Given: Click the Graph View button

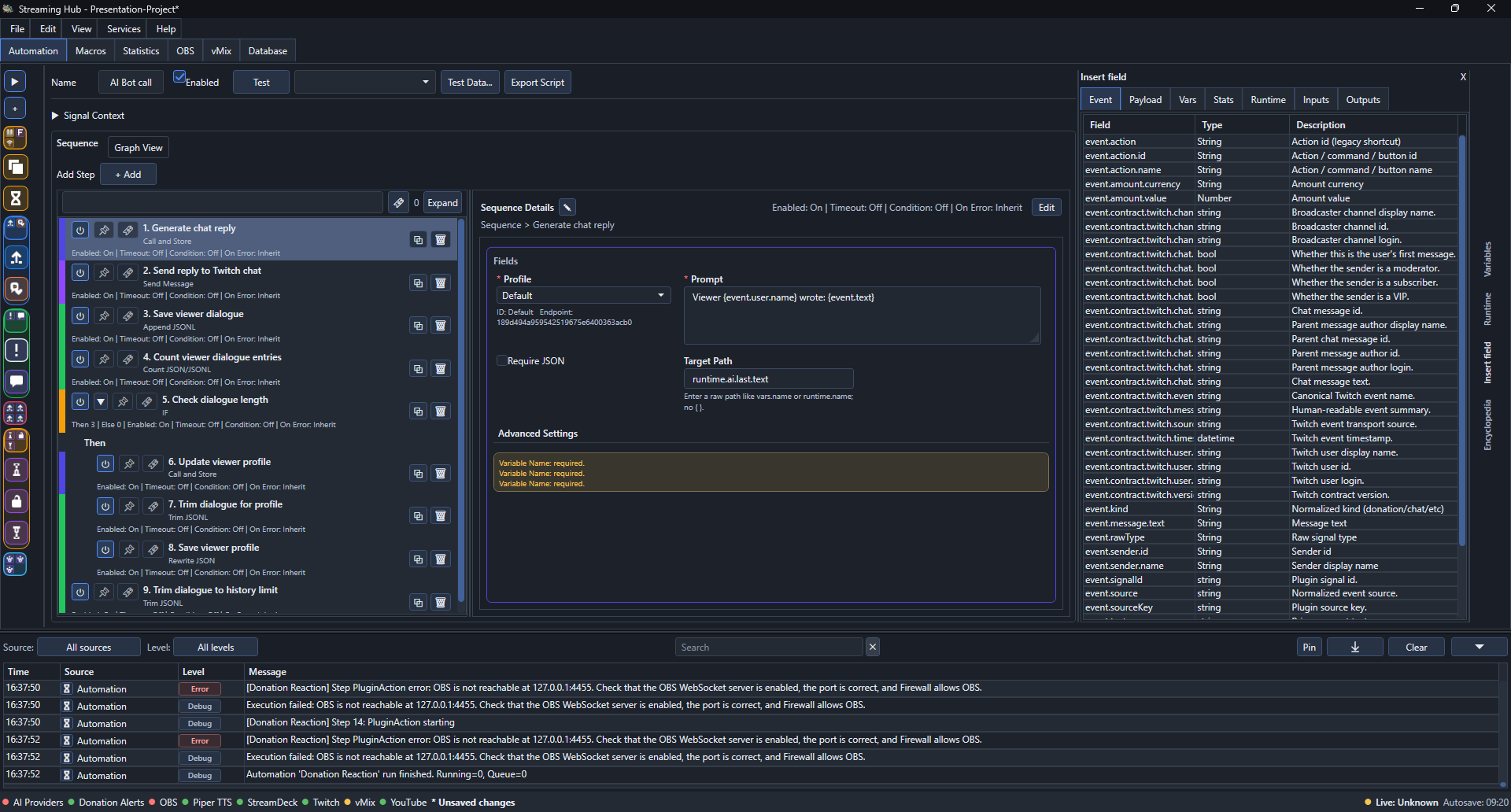Looking at the screenshot, I should pos(139,147).
